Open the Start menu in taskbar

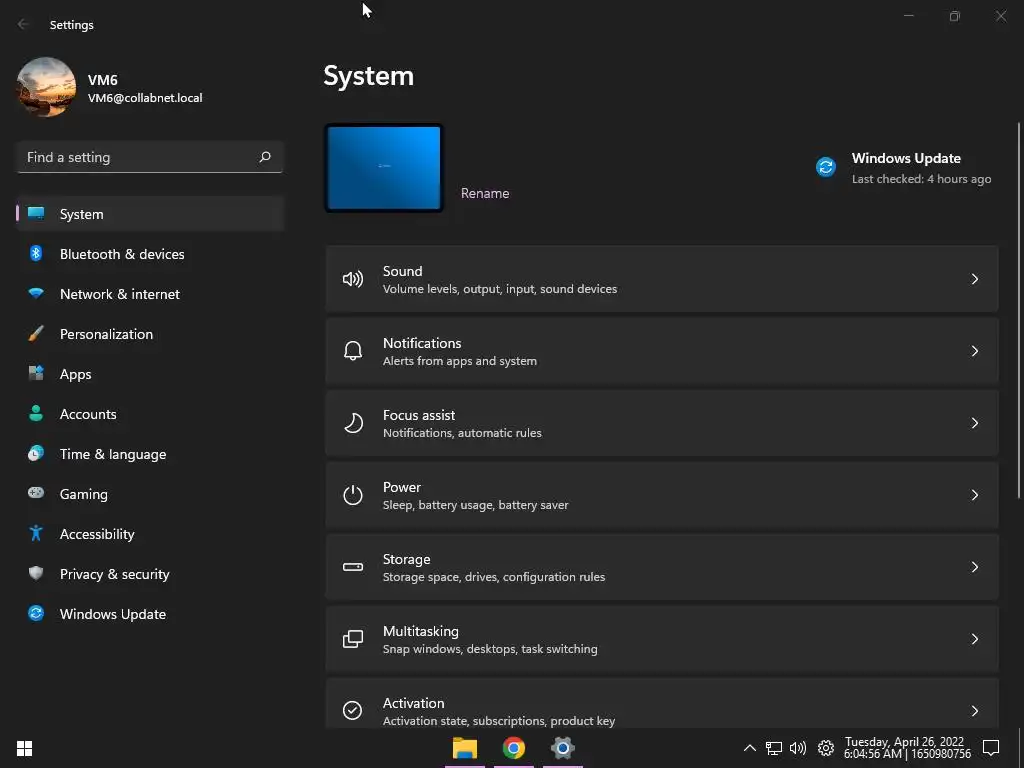coord(24,748)
